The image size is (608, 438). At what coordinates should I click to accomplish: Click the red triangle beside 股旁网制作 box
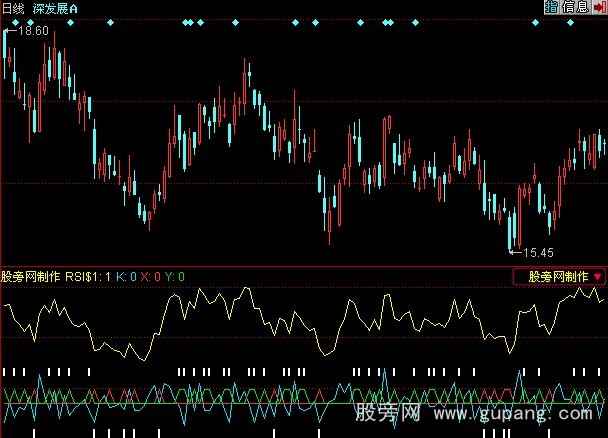click(598, 277)
